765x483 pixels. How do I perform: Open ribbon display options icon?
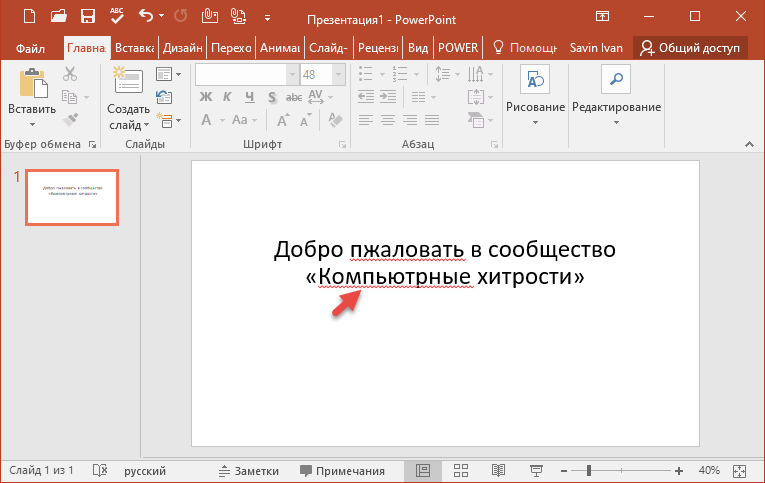[603, 17]
